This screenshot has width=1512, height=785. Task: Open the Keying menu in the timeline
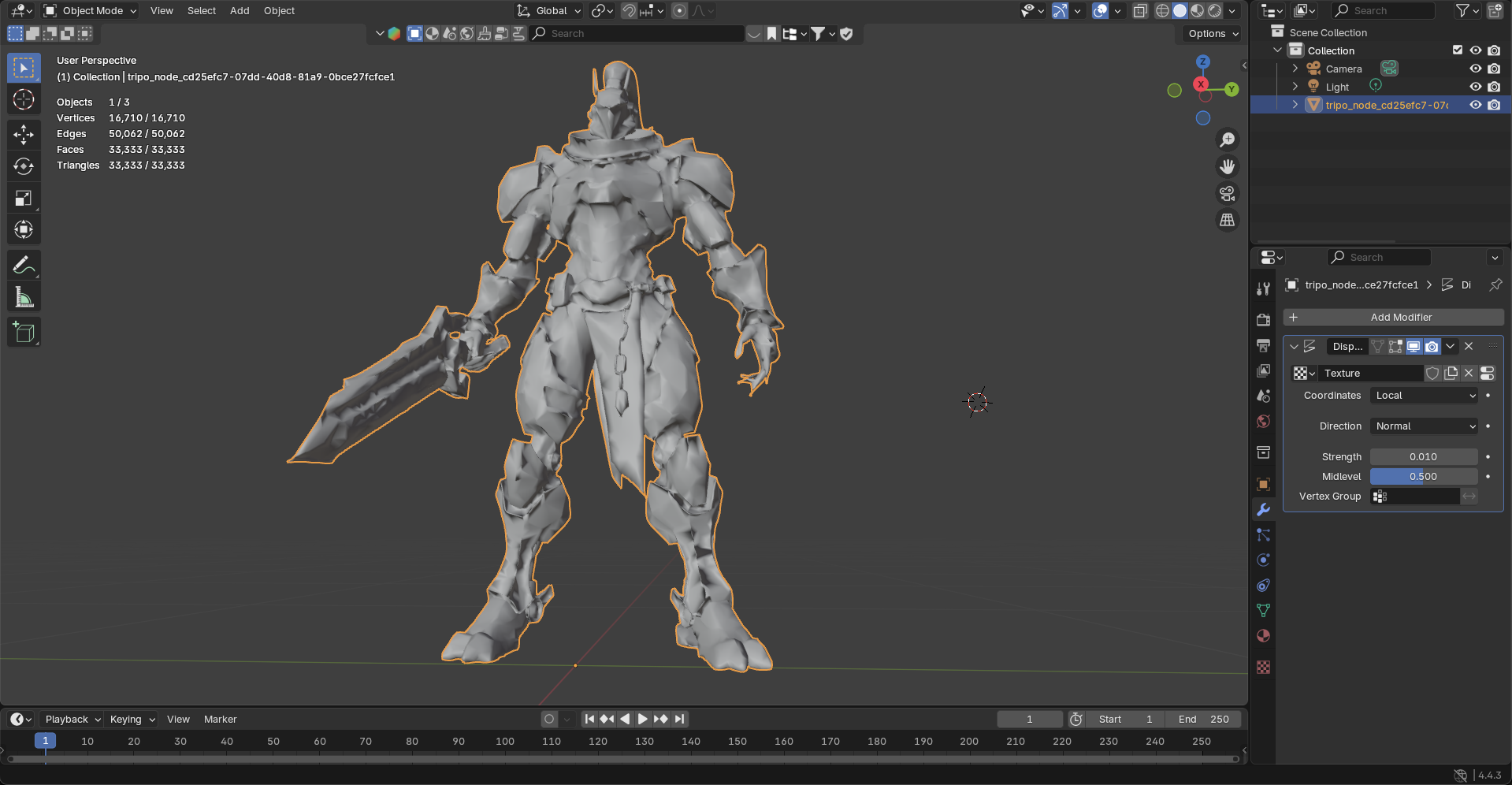point(132,720)
